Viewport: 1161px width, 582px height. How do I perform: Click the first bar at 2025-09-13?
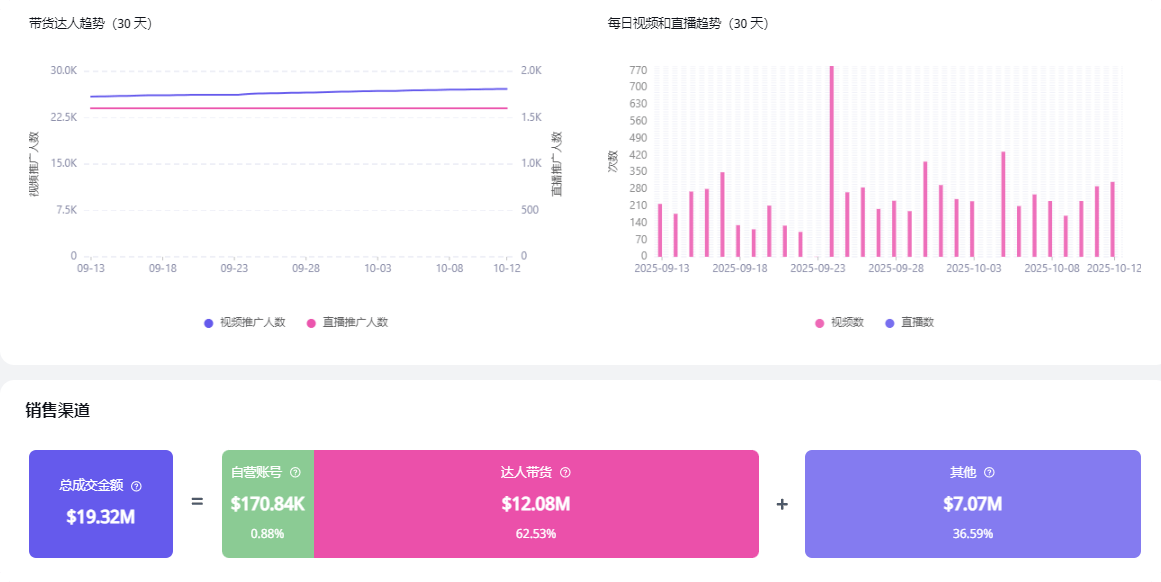pyautogui.click(x=660, y=230)
